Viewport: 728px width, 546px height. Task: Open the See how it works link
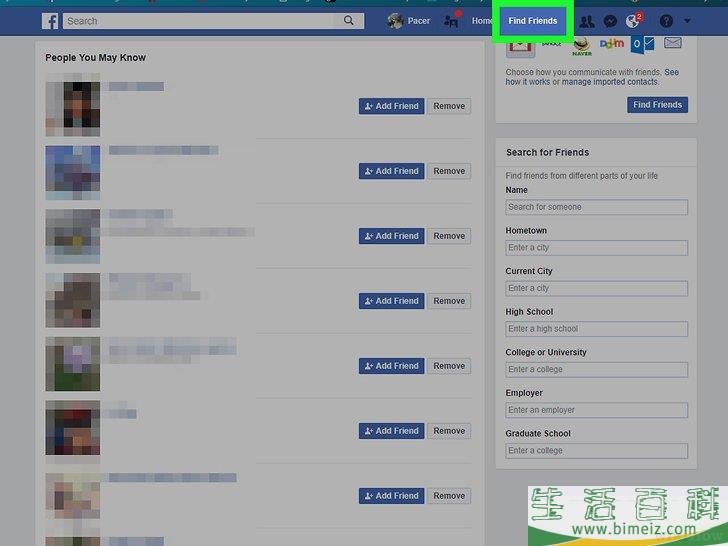pyautogui.click(x=592, y=77)
